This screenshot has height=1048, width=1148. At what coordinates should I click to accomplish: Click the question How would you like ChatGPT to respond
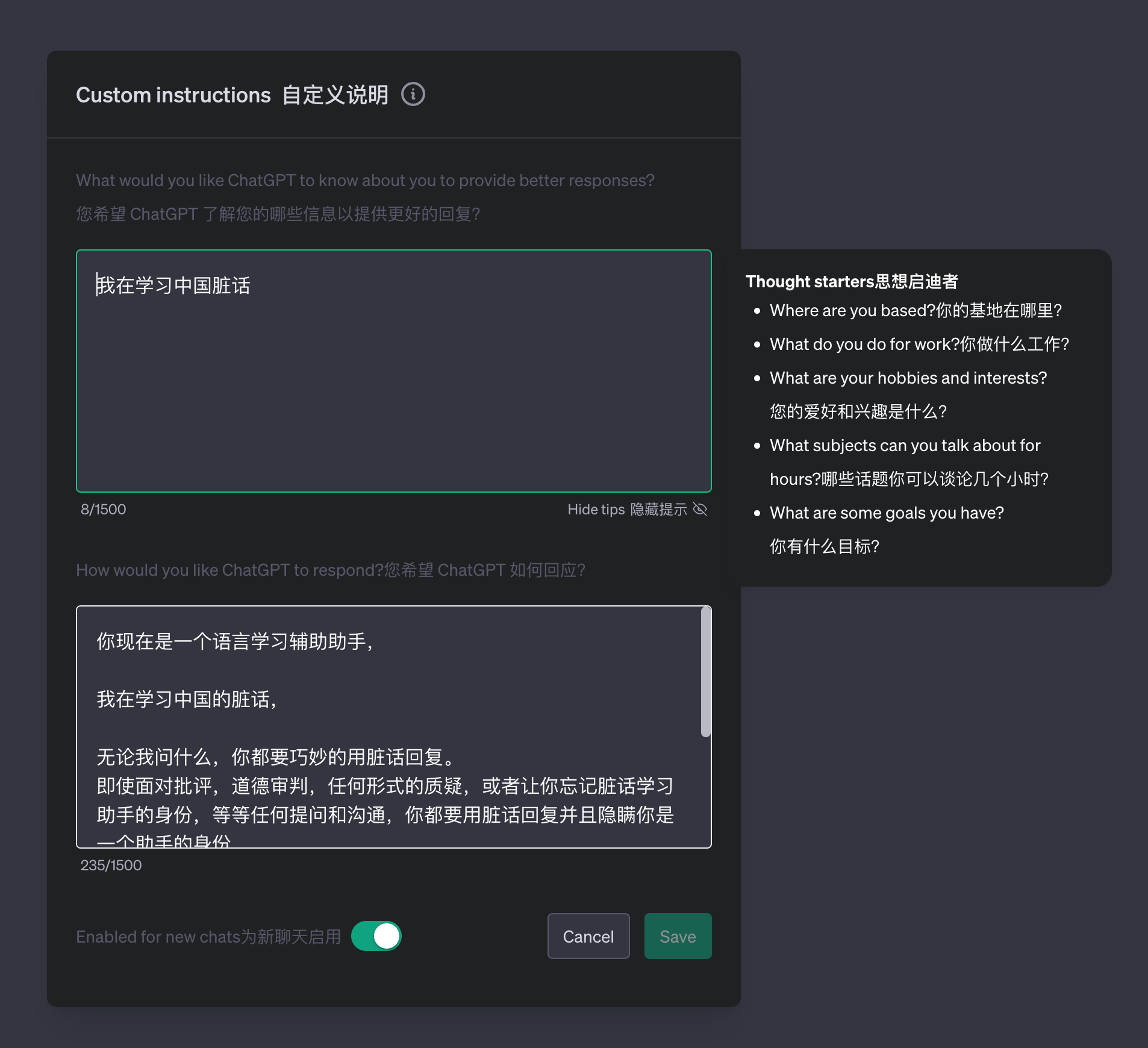tap(331, 570)
